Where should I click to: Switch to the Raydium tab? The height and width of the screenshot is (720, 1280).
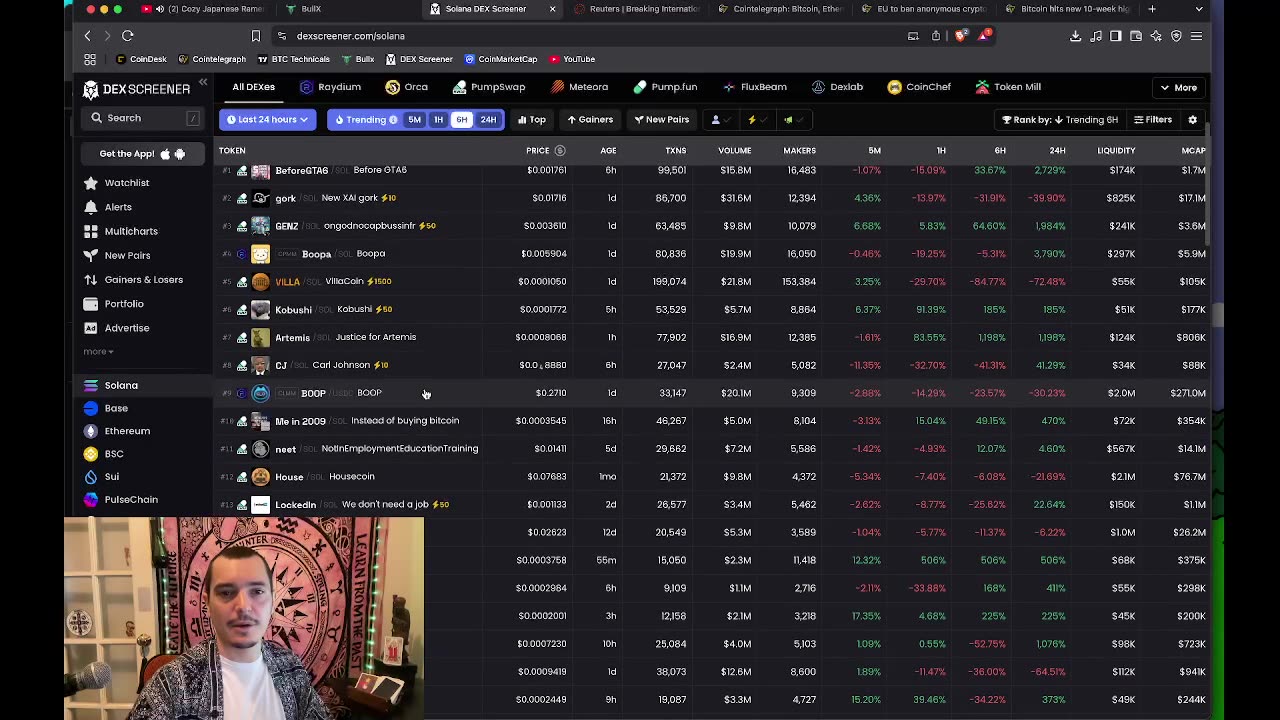[x=330, y=87]
